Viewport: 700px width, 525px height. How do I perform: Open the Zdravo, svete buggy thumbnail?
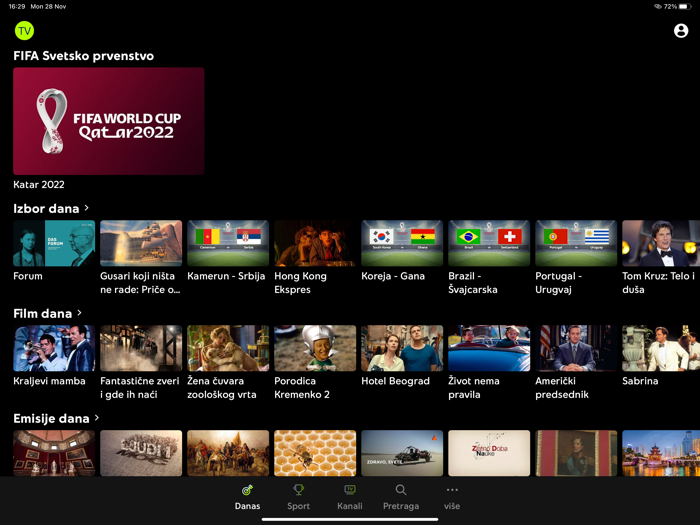pos(402,453)
